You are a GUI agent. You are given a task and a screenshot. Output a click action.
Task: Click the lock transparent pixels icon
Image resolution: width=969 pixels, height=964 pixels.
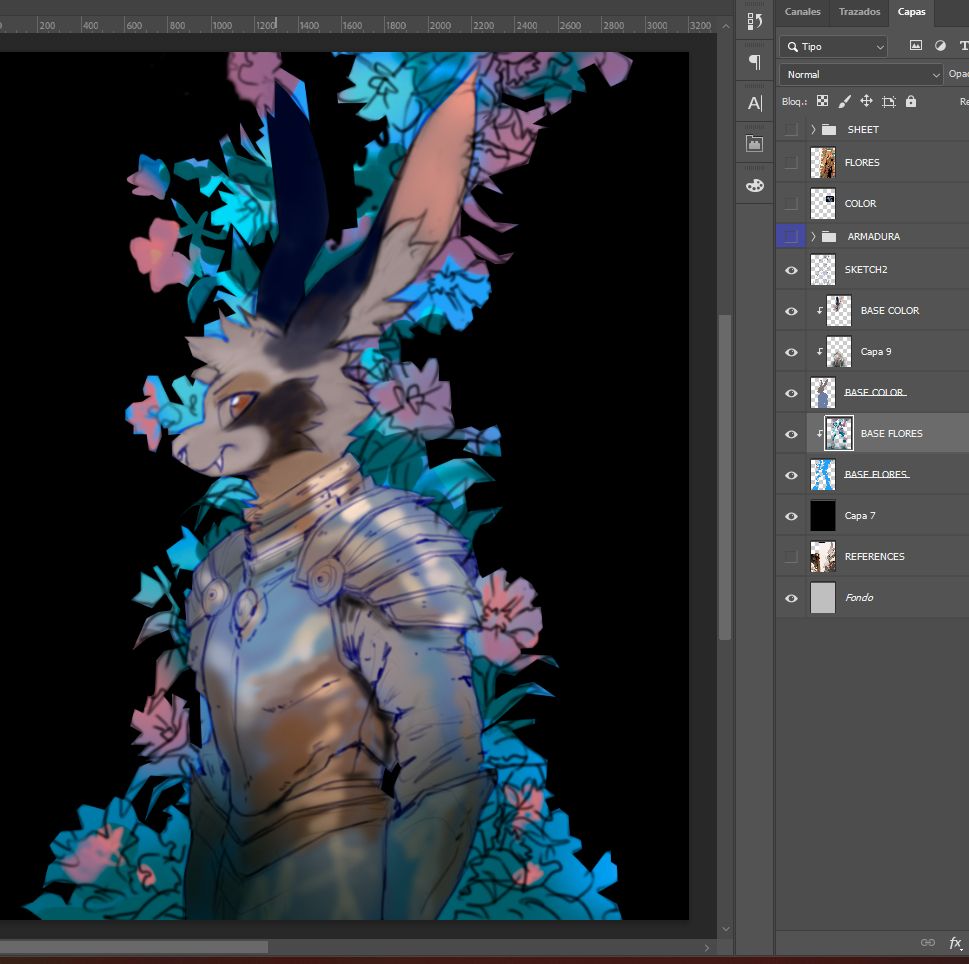point(822,101)
